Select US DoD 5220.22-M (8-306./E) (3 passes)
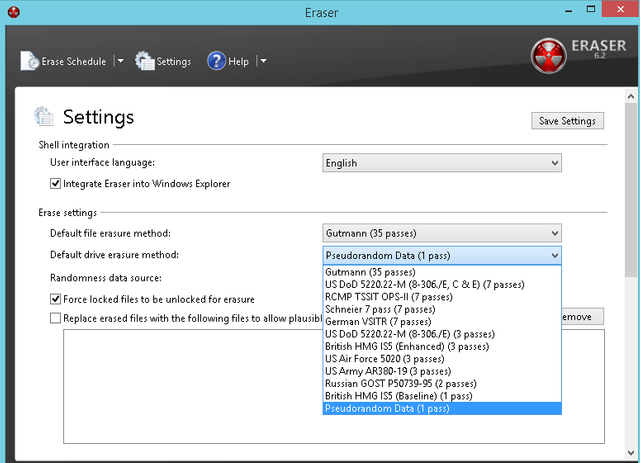 click(442, 334)
